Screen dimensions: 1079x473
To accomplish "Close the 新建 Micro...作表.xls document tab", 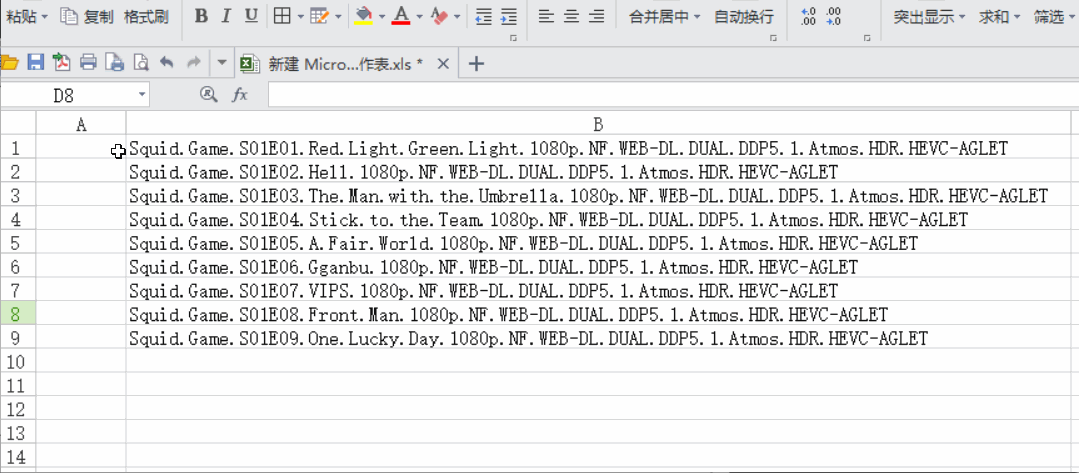I will click(443, 64).
